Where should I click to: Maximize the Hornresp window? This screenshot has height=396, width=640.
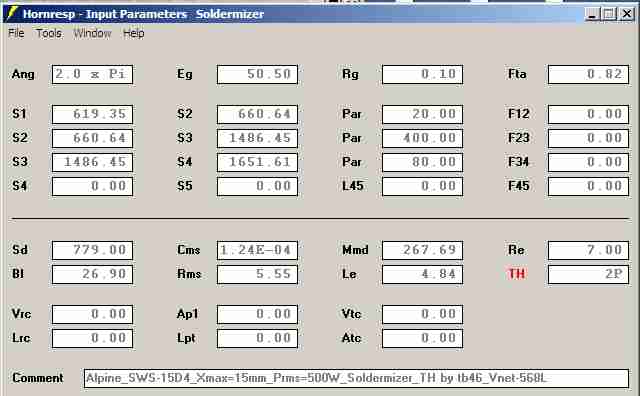pyautogui.click(x=609, y=14)
